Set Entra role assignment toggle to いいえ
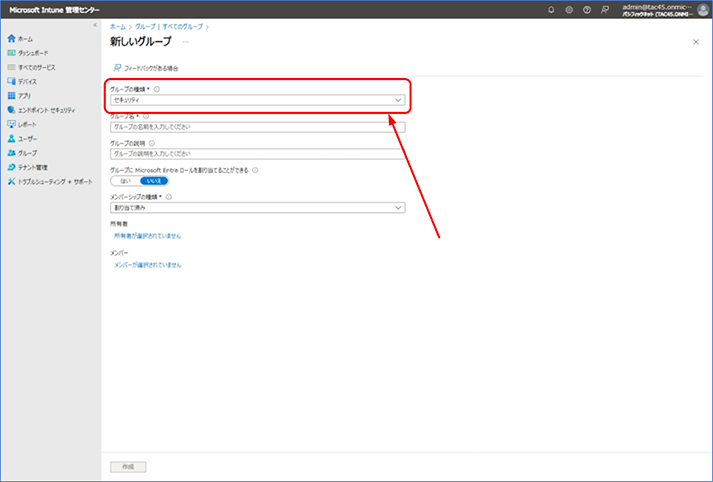The width and height of the screenshot is (713, 482). [x=154, y=181]
